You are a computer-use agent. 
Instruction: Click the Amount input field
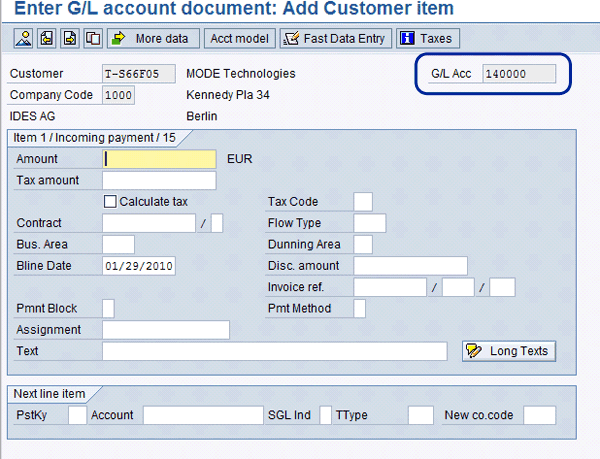159,159
